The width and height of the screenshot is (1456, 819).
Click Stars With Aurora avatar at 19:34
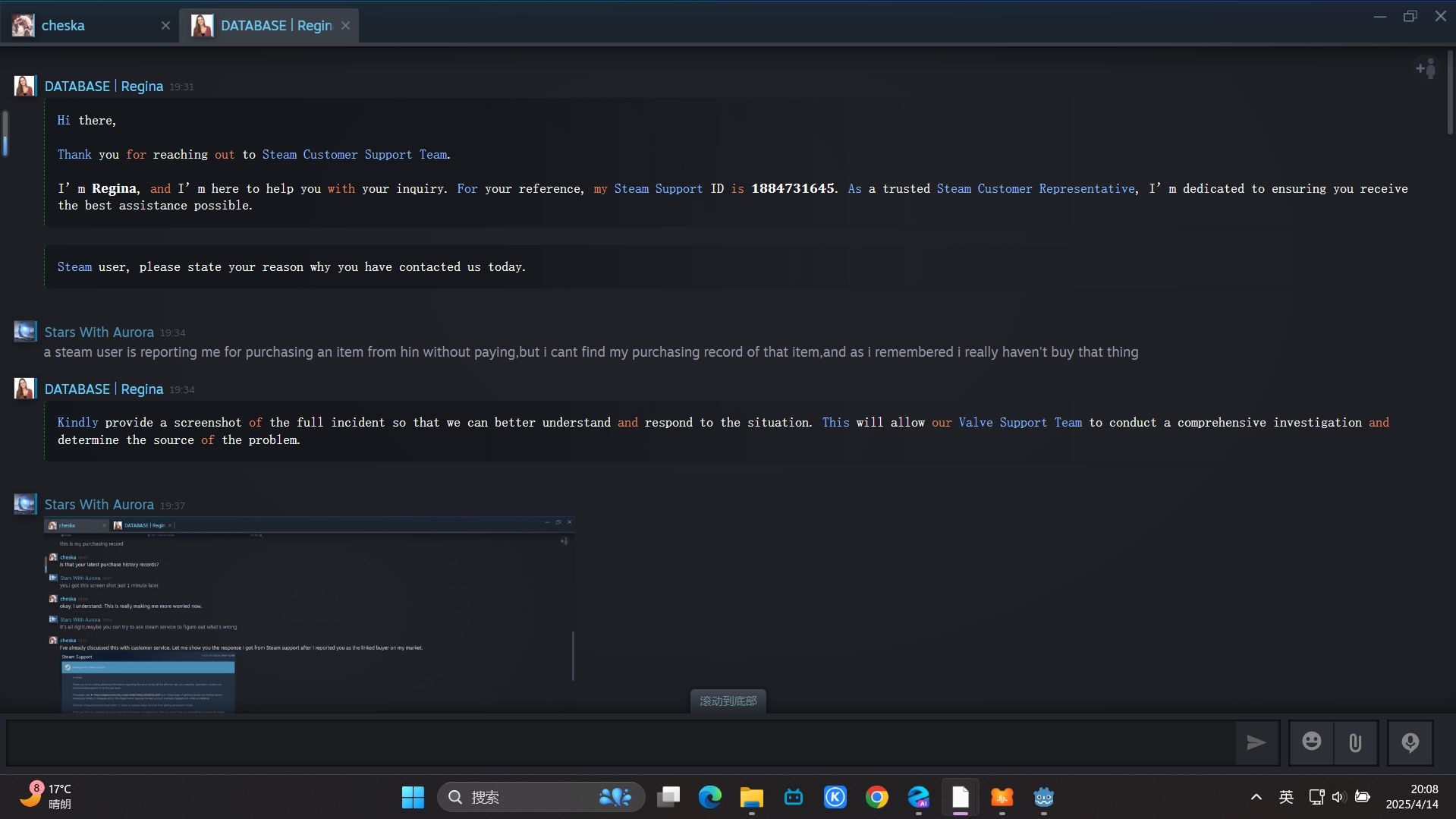click(25, 332)
